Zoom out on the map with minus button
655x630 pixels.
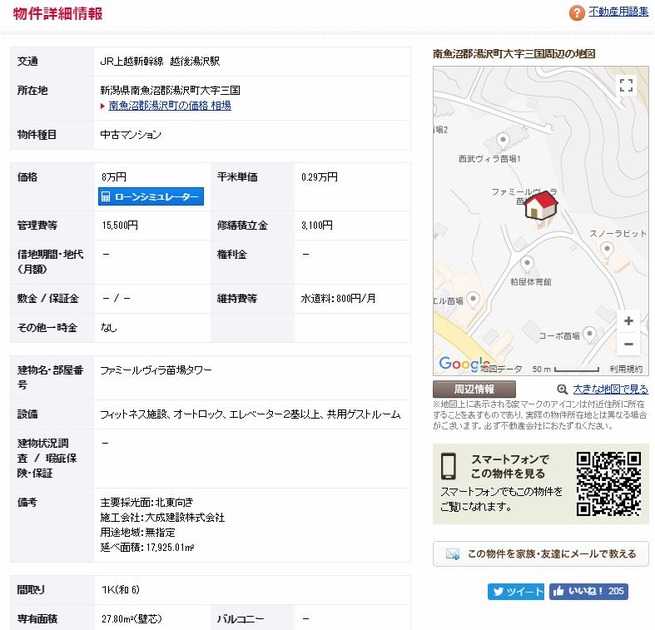tap(628, 344)
